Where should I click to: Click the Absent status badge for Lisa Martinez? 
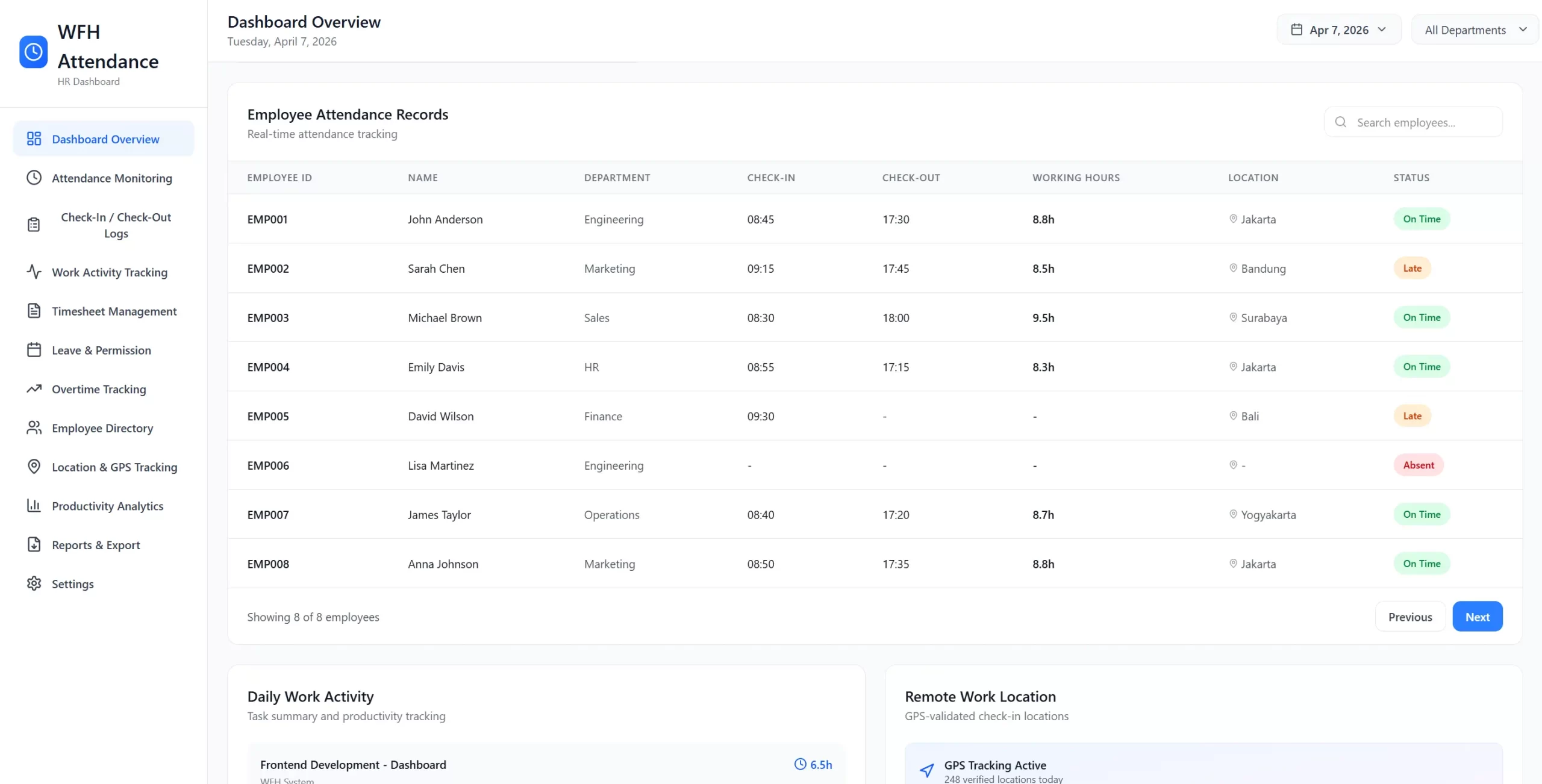point(1418,465)
